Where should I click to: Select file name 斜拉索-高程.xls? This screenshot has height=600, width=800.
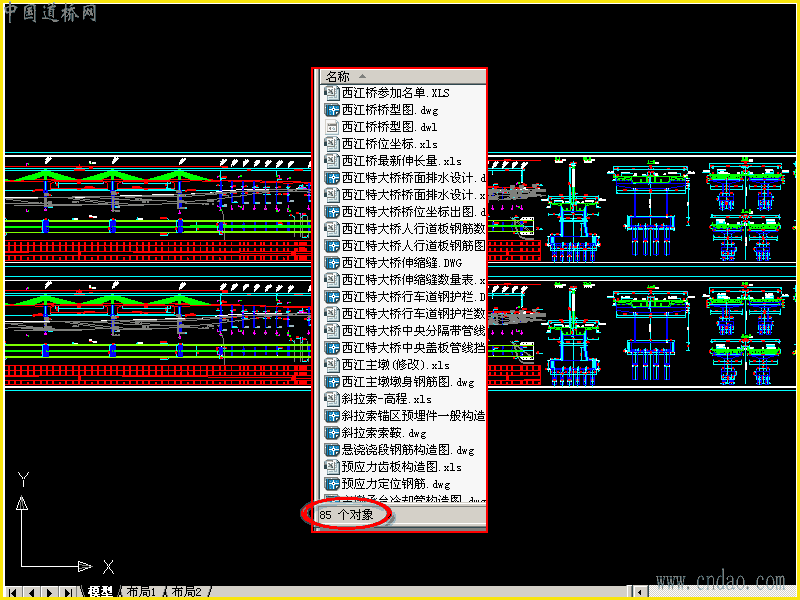coord(387,399)
